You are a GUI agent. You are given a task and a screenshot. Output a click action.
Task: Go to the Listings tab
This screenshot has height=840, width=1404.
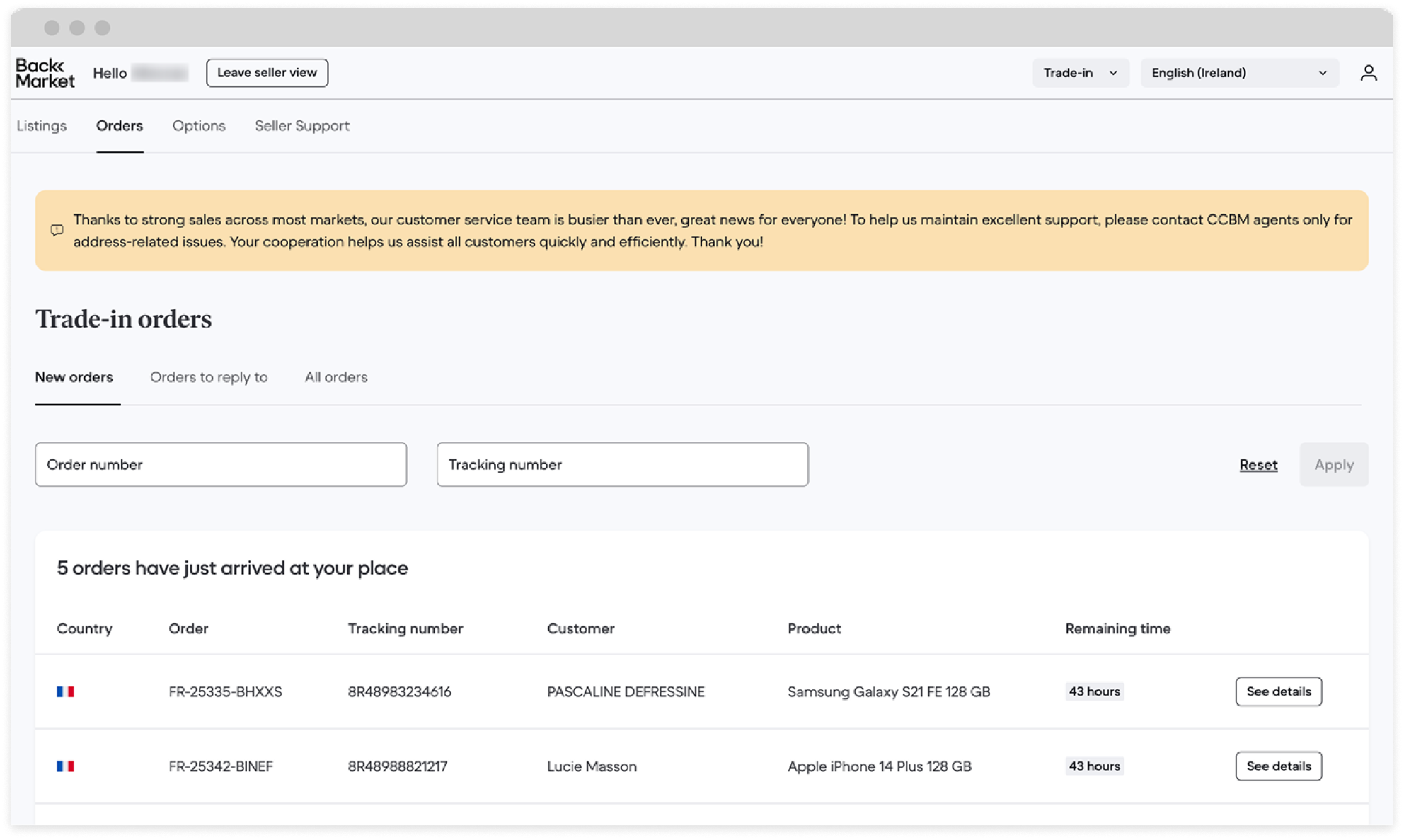pos(42,126)
